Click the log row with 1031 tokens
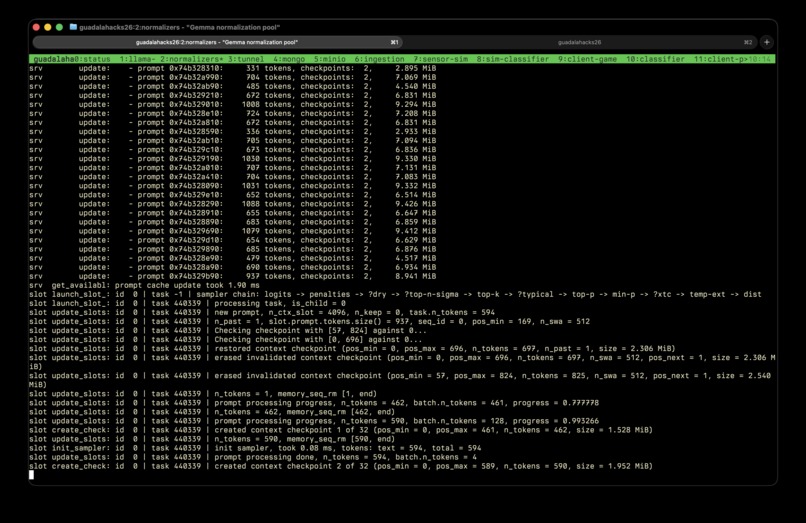806x523 pixels. [x=232, y=186]
